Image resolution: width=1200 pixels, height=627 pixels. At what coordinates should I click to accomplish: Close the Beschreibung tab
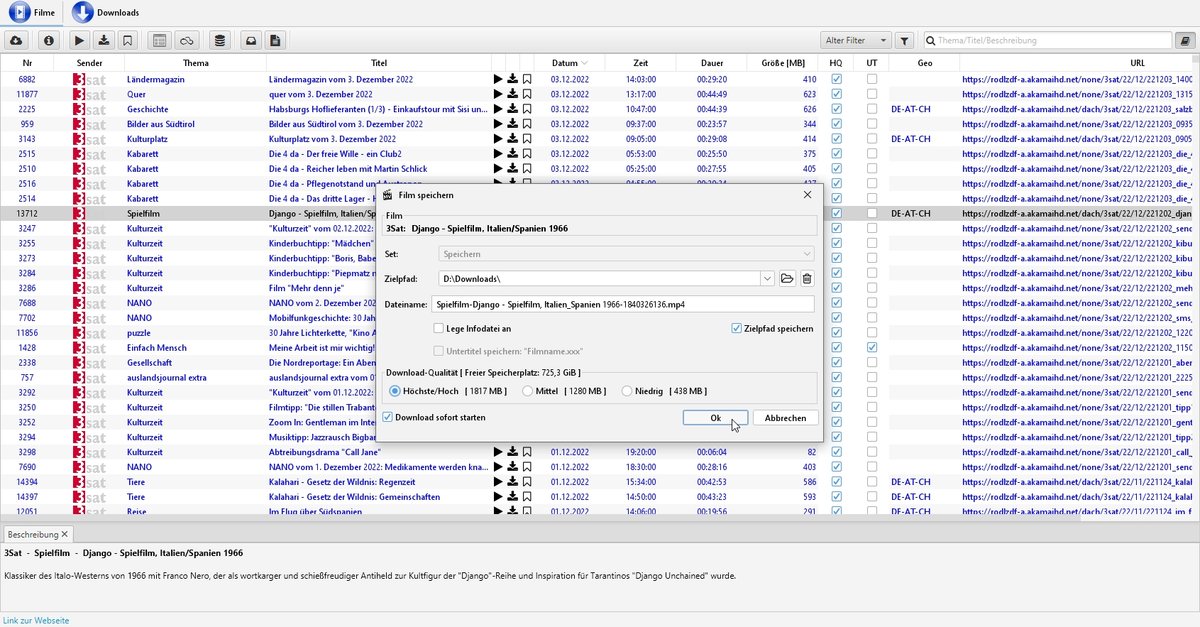pyautogui.click(x=65, y=534)
